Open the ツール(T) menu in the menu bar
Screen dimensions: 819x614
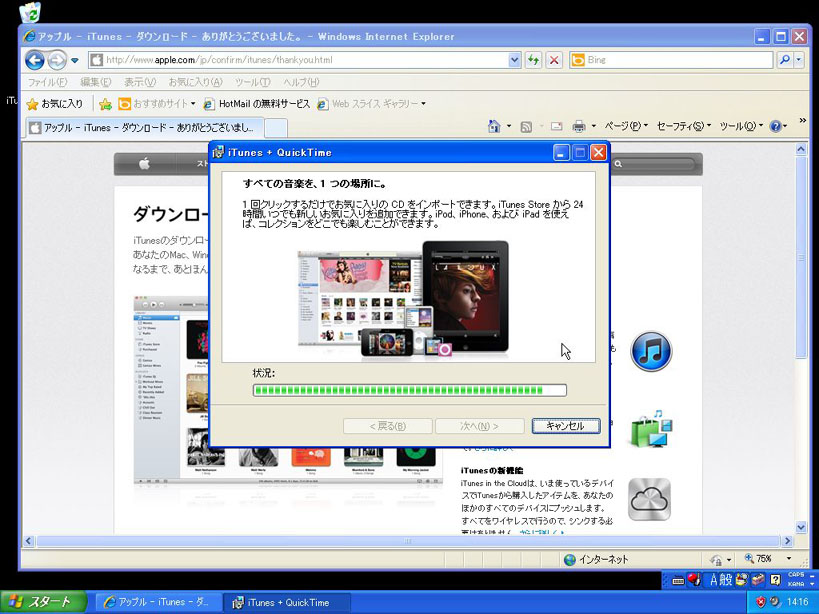[253, 82]
